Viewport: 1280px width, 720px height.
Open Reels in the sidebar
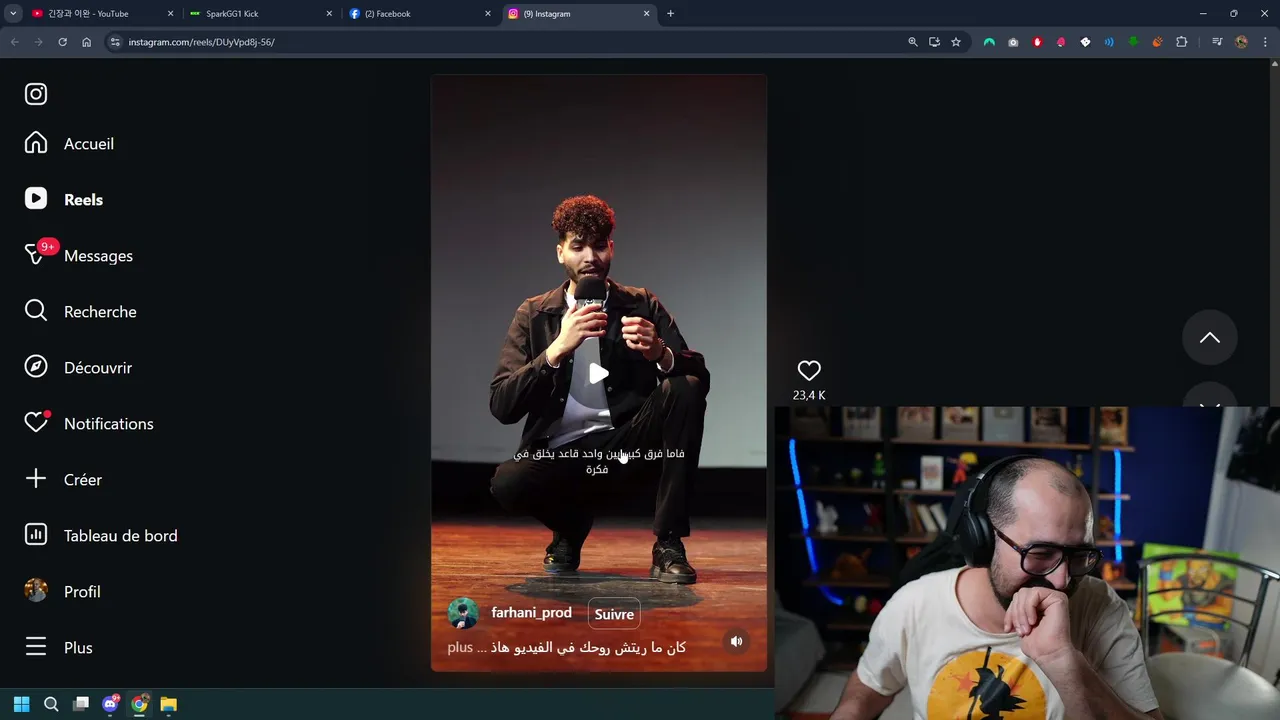[x=64, y=200]
